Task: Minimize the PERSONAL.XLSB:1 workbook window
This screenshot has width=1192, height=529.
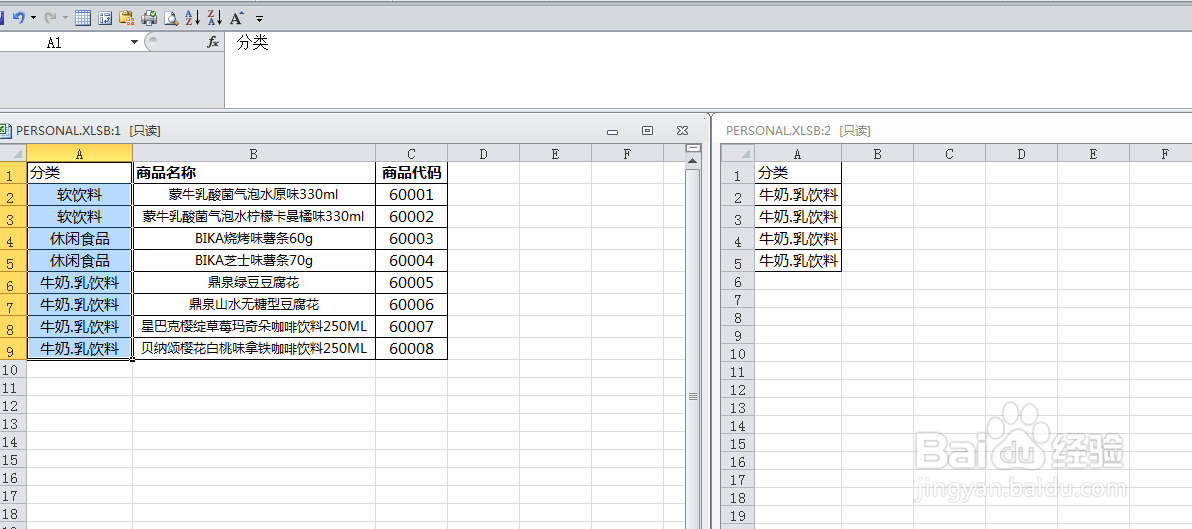Action: [613, 131]
